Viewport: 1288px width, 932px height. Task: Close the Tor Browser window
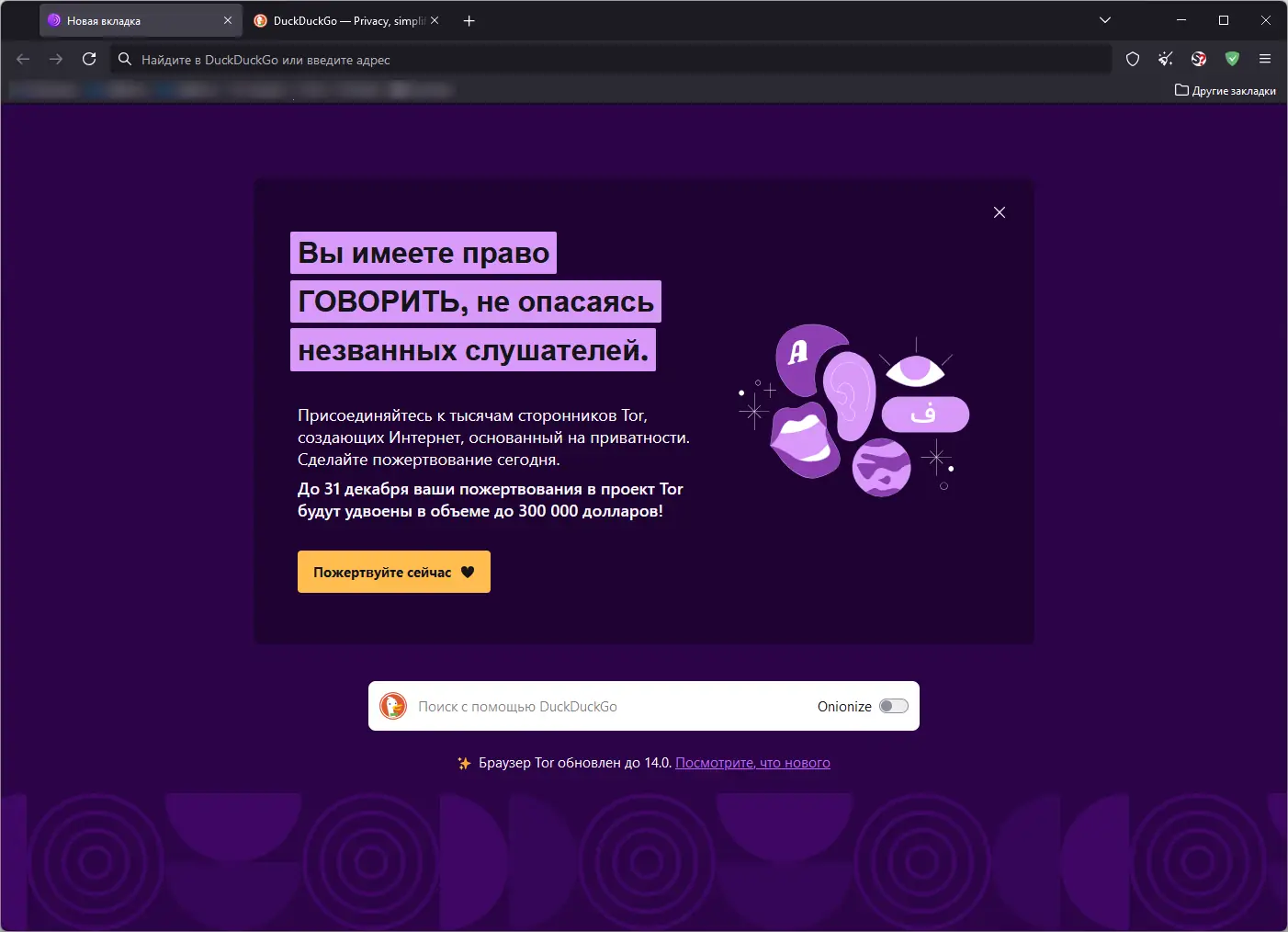(1266, 20)
